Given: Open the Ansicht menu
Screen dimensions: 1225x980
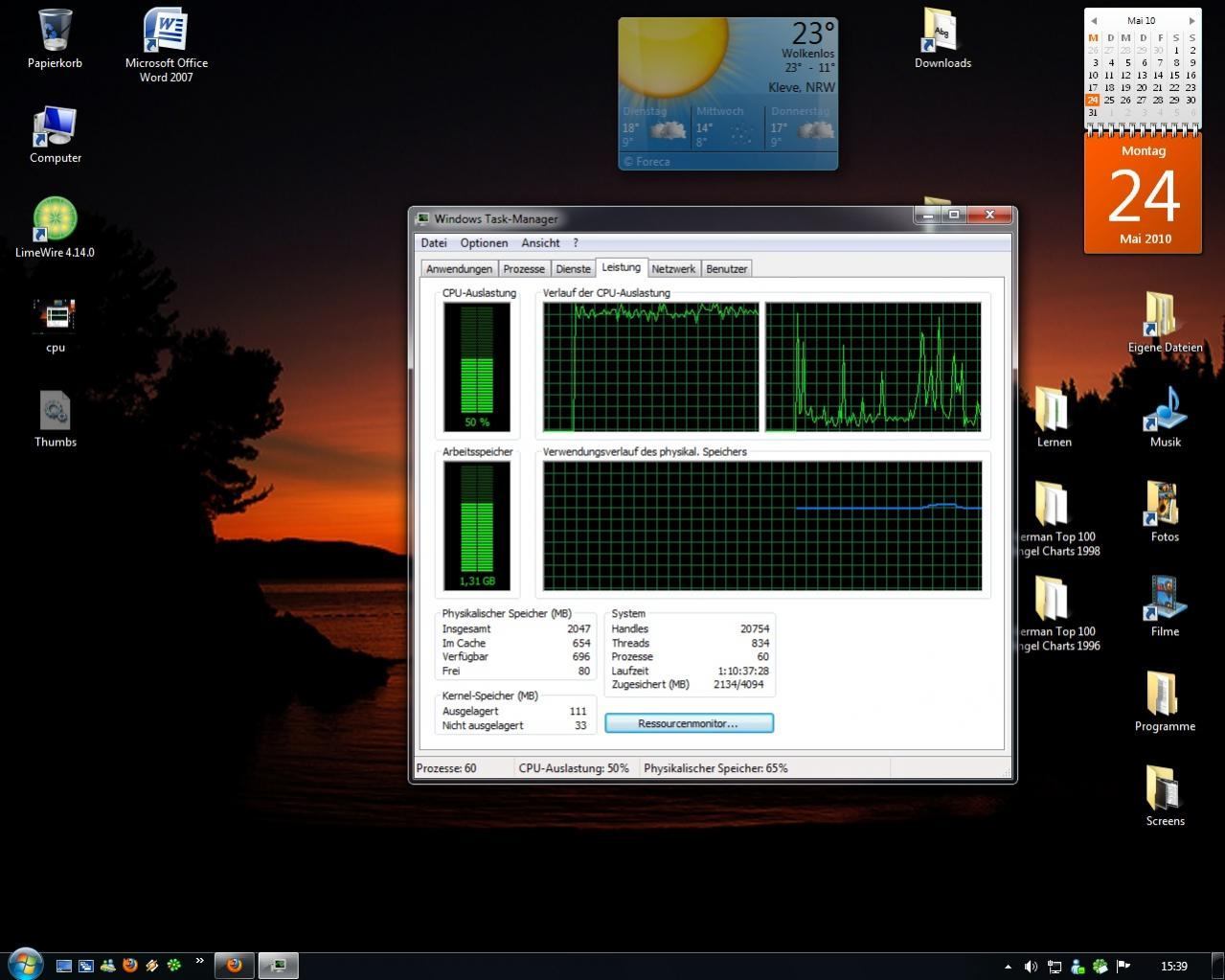Looking at the screenshot, I should click(x=540, y=242).
